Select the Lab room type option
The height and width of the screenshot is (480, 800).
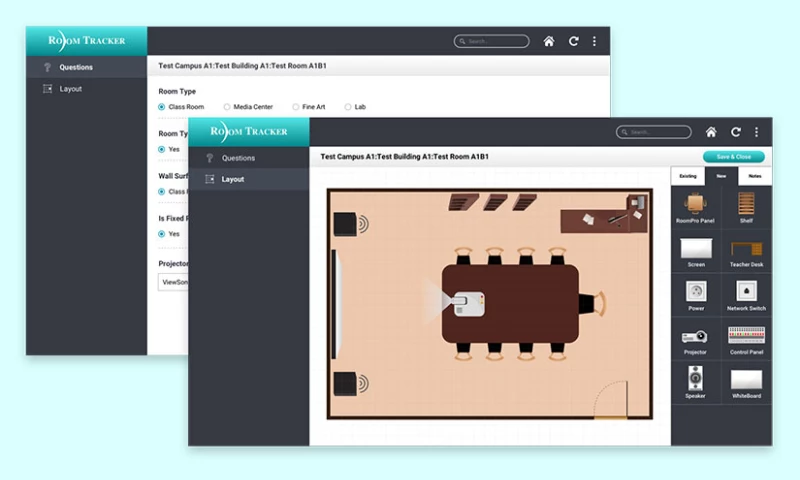348,106
